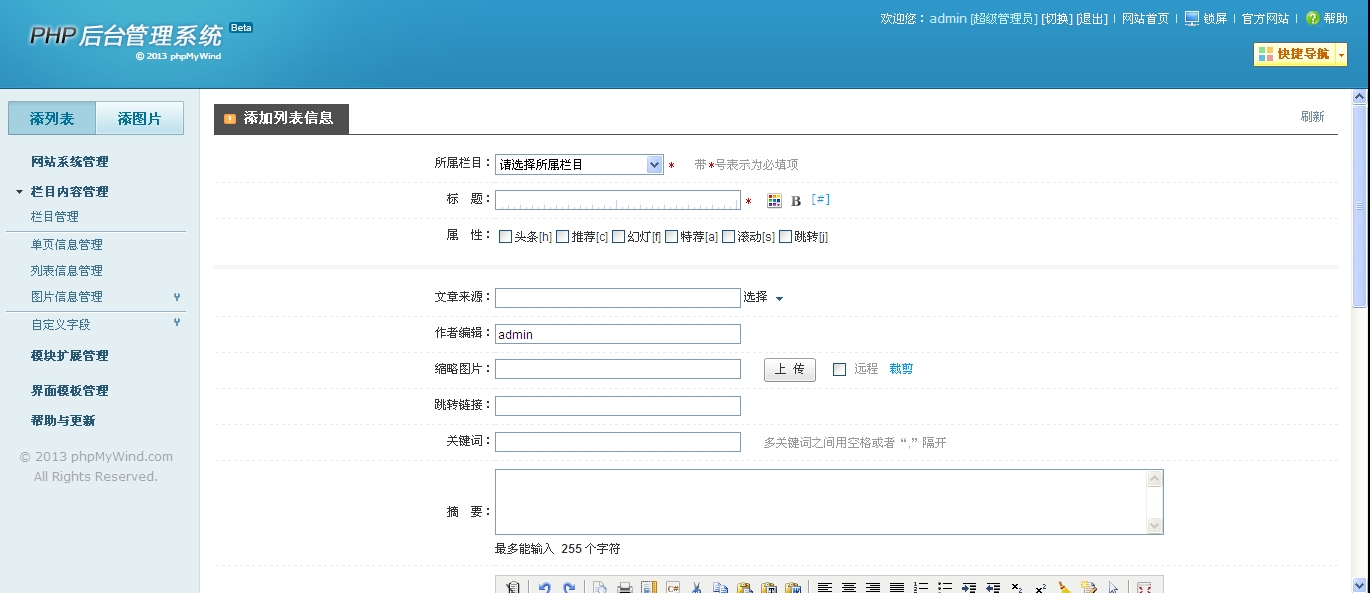Click the Print icon in the editor toolbar
Image resolution: width=1370 pixels, height=593 pixels.
(624, 586)
